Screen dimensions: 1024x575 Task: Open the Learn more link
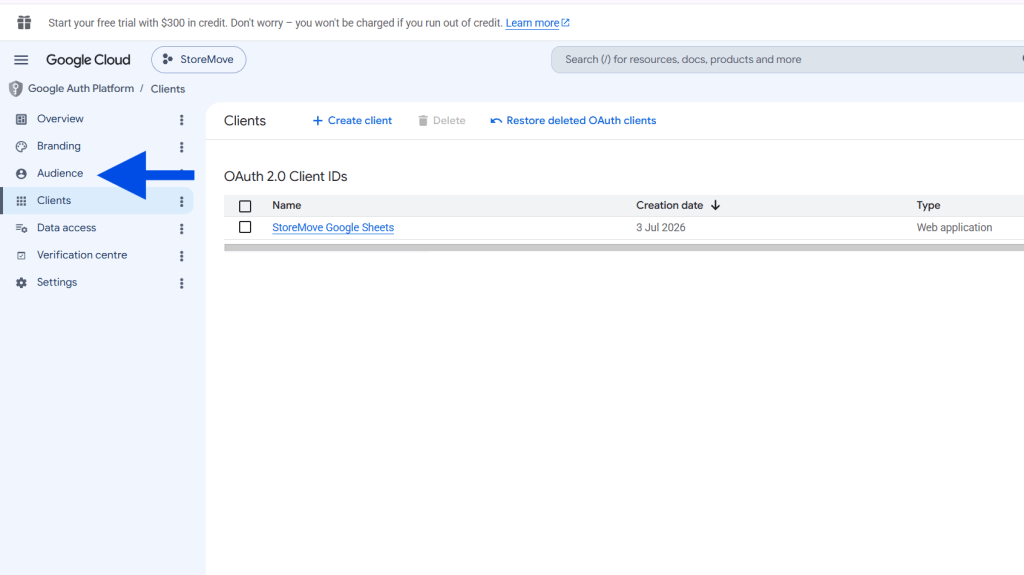coord(537,23)
